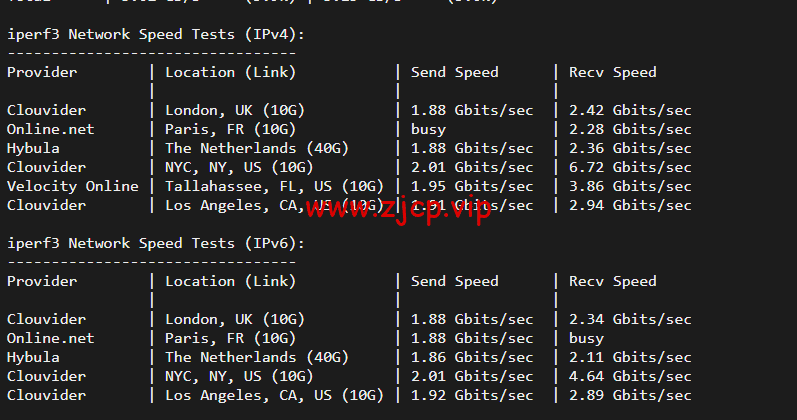Select The Netherlands (40G) in IPv6 table
This screenshot has height=420, width=797.
pyautogui.click(x=257, y=357)
